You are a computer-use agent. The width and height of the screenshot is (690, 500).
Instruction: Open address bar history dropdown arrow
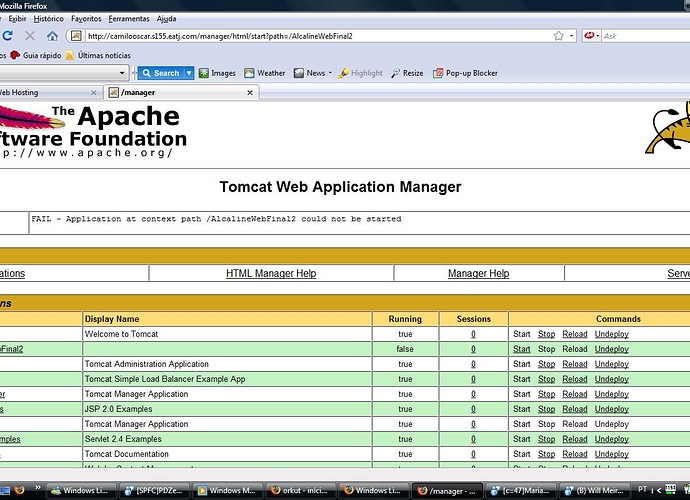(x=571, y=36)
